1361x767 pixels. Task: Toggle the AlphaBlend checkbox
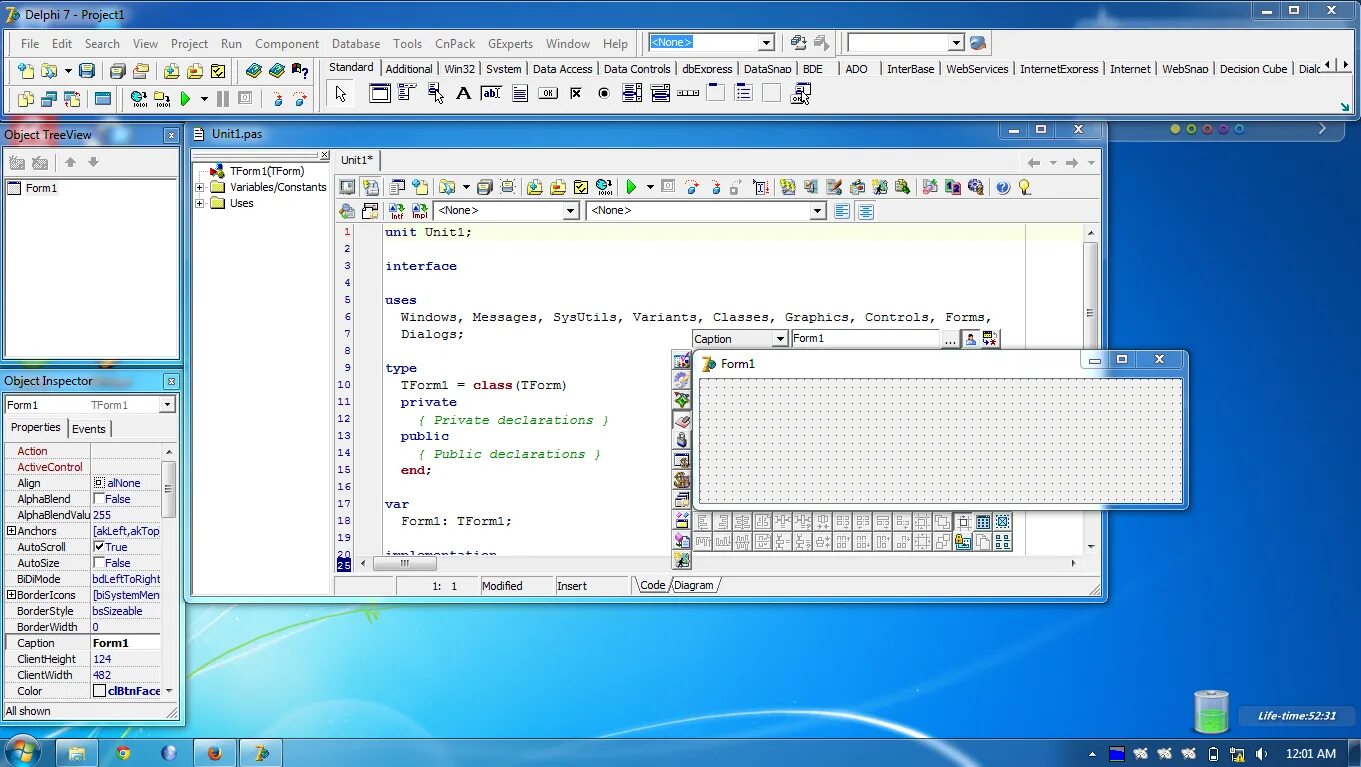tap(99, 499)
